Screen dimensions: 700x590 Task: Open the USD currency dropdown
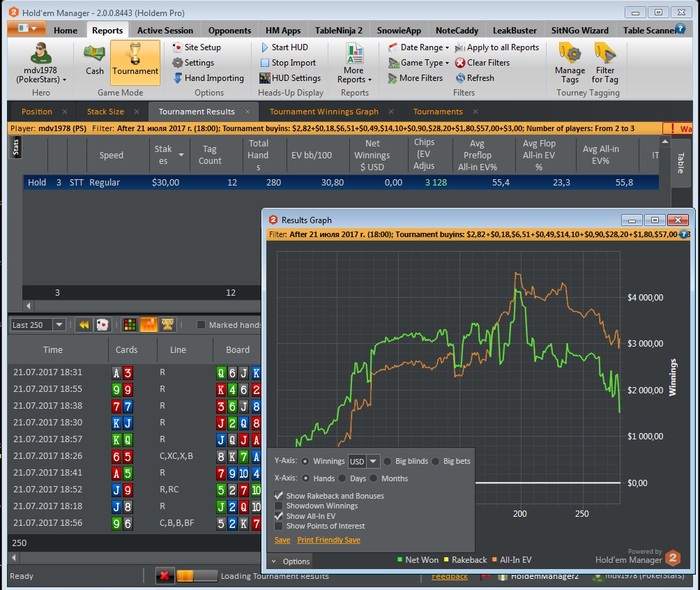(x=373, y=461)
